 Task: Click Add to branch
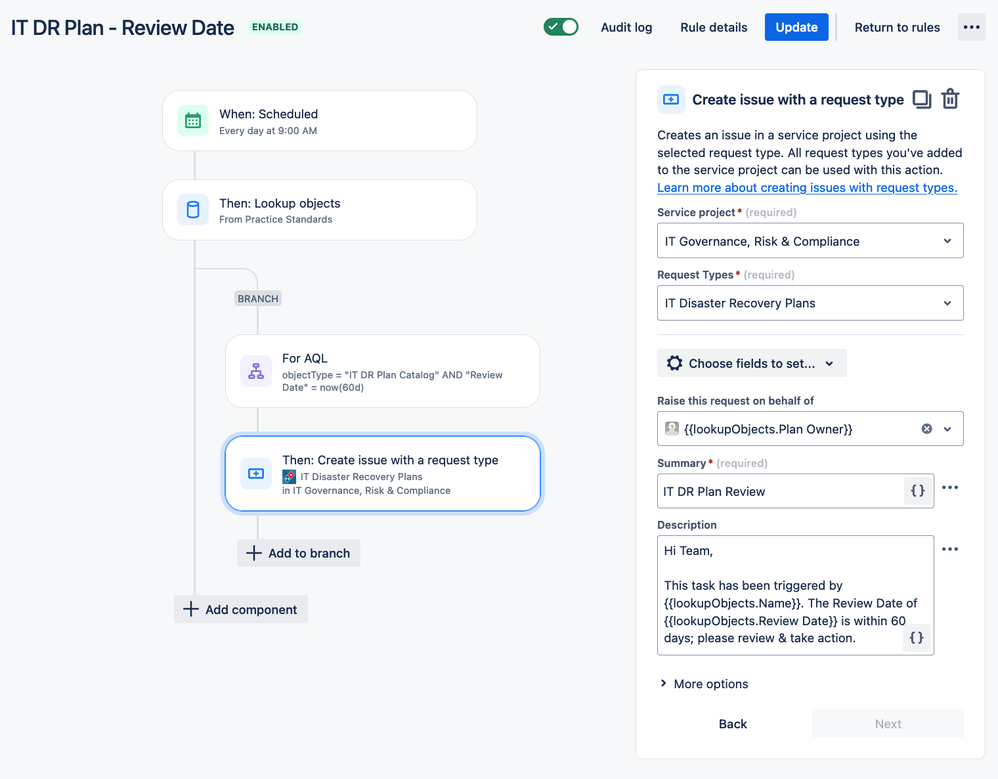pyautogui.click(x=299, y=553)
